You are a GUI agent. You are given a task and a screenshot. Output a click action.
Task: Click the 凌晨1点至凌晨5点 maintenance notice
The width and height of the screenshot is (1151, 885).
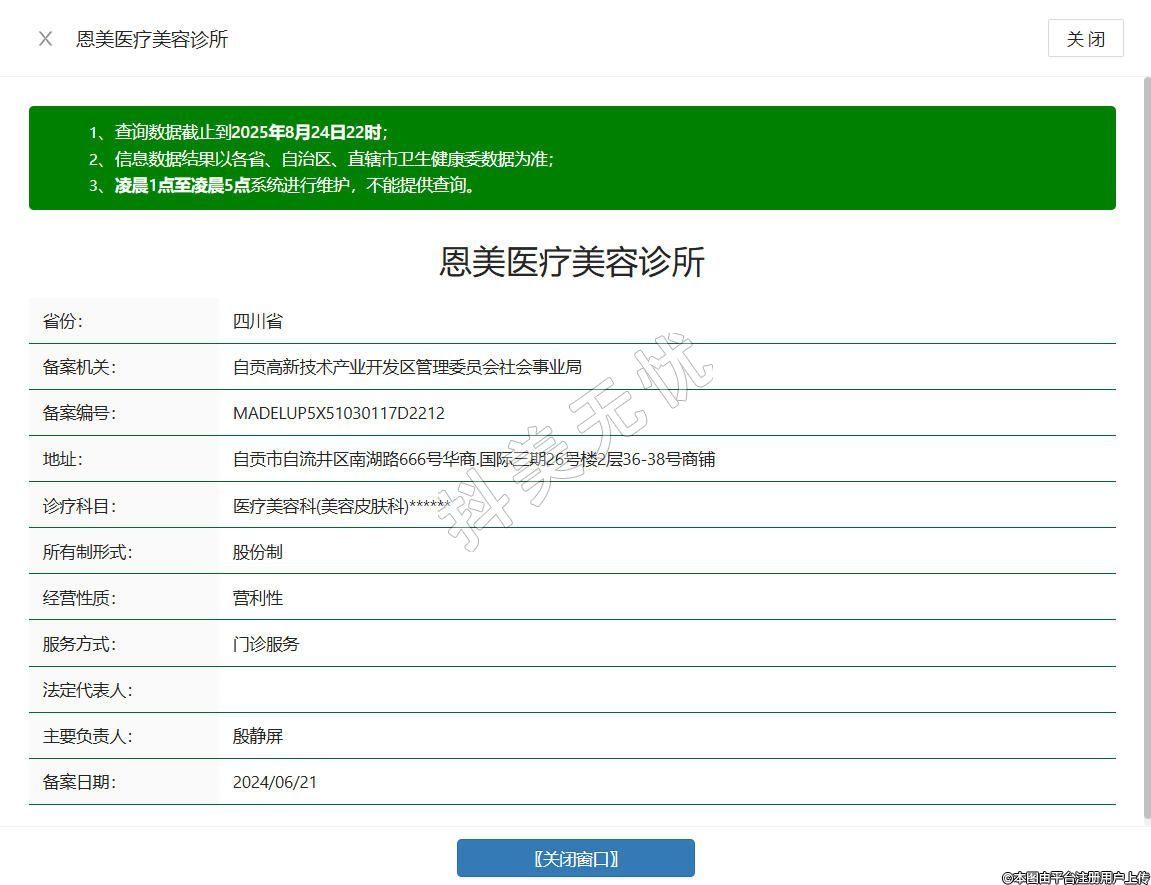click(295, 185)
